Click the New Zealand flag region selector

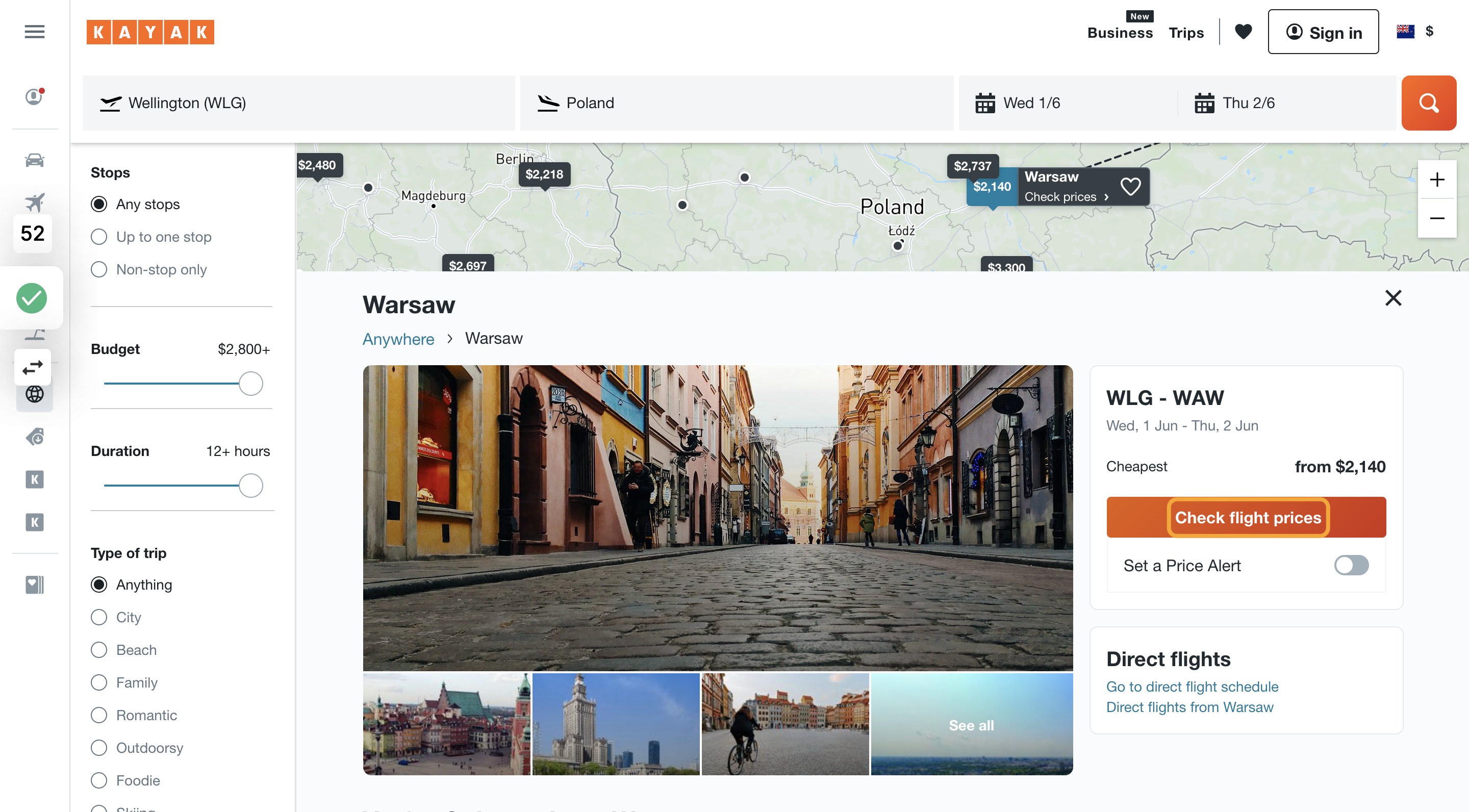tap(1405, 31)
